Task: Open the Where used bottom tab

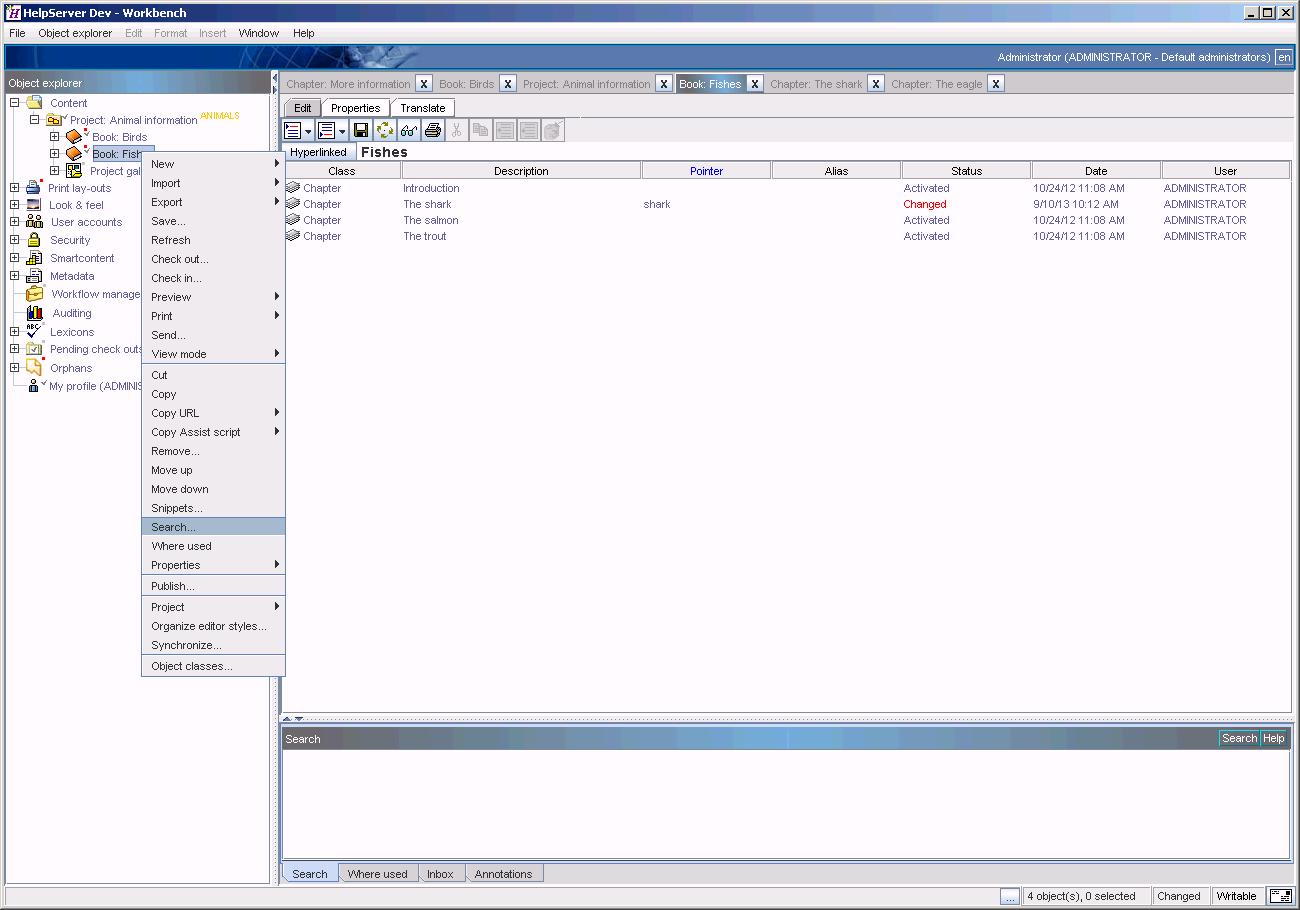Action: click(378, 873)
